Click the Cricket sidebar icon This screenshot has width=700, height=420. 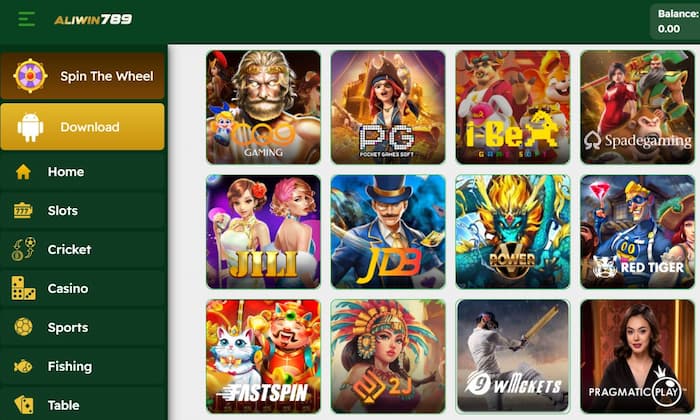click(24, 249)
